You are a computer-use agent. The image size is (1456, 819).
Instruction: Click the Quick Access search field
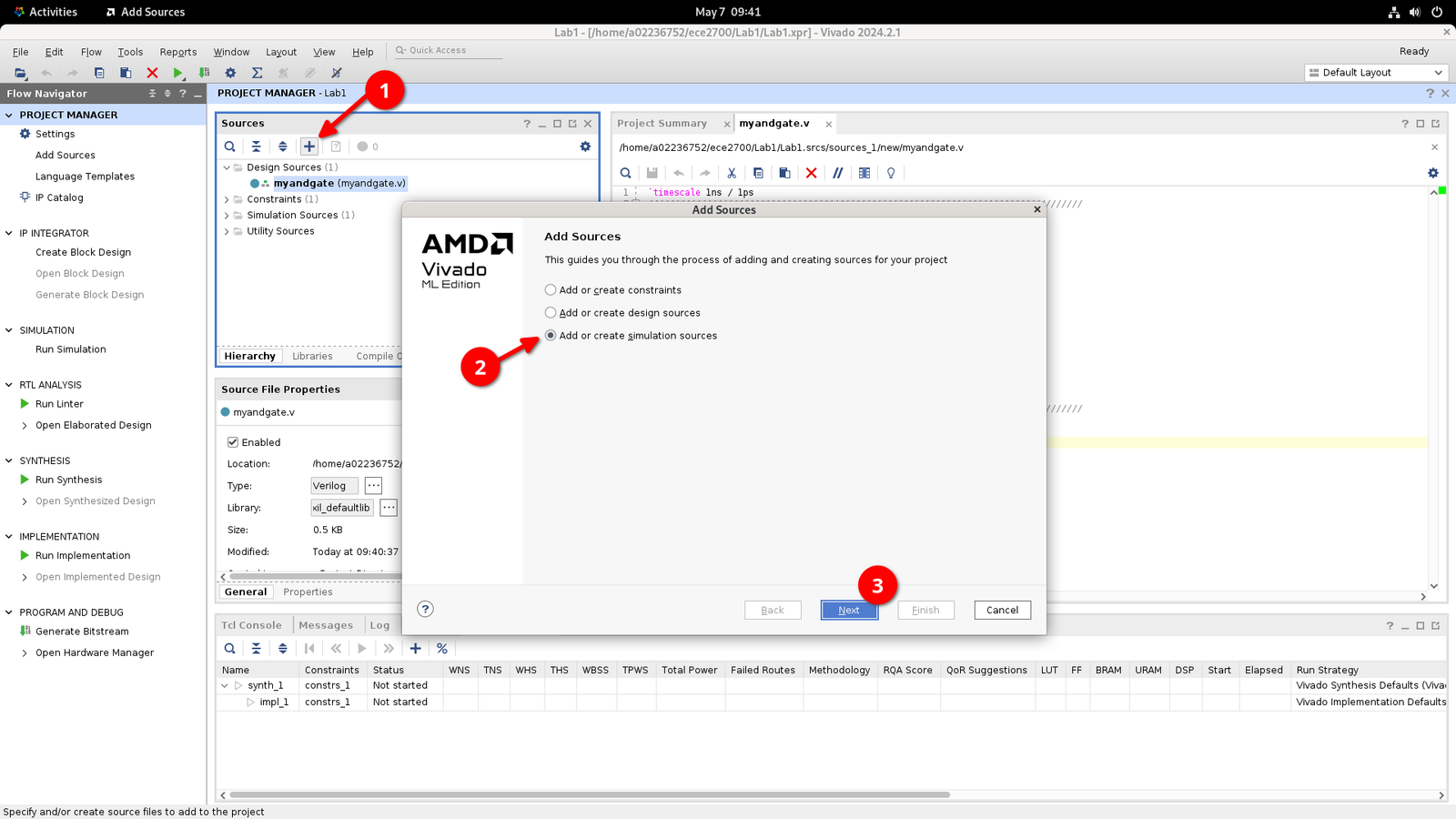pyautogui.click(x=448, y=51)
